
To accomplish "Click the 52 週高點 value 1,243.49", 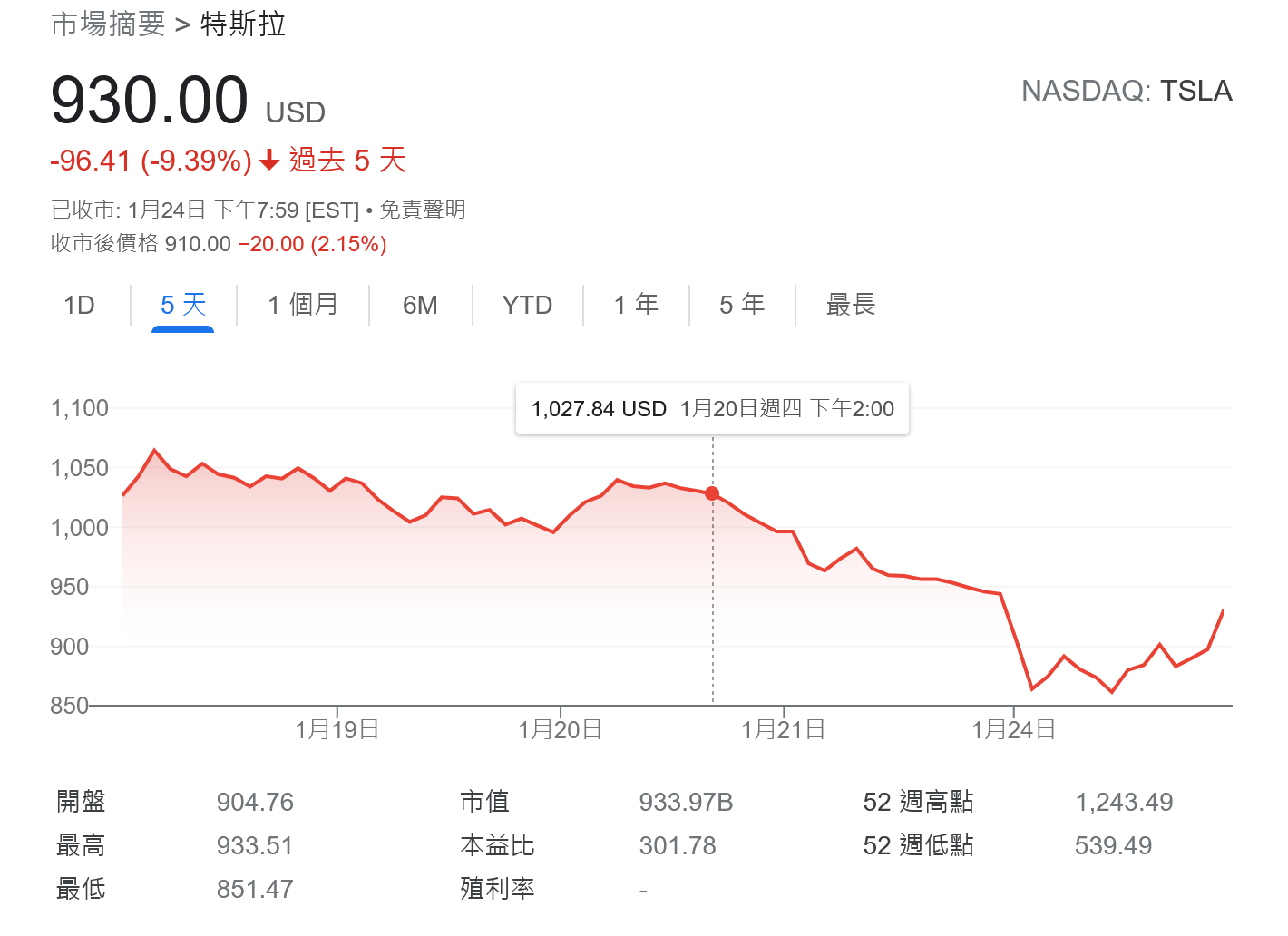I will pyautogui.click(x=1124, y=803).
